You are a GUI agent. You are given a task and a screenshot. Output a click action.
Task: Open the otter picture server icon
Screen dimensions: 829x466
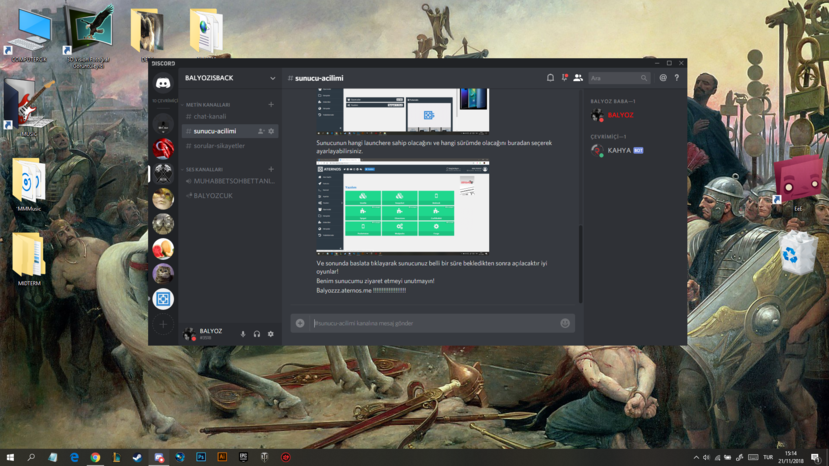coord(163,273)
